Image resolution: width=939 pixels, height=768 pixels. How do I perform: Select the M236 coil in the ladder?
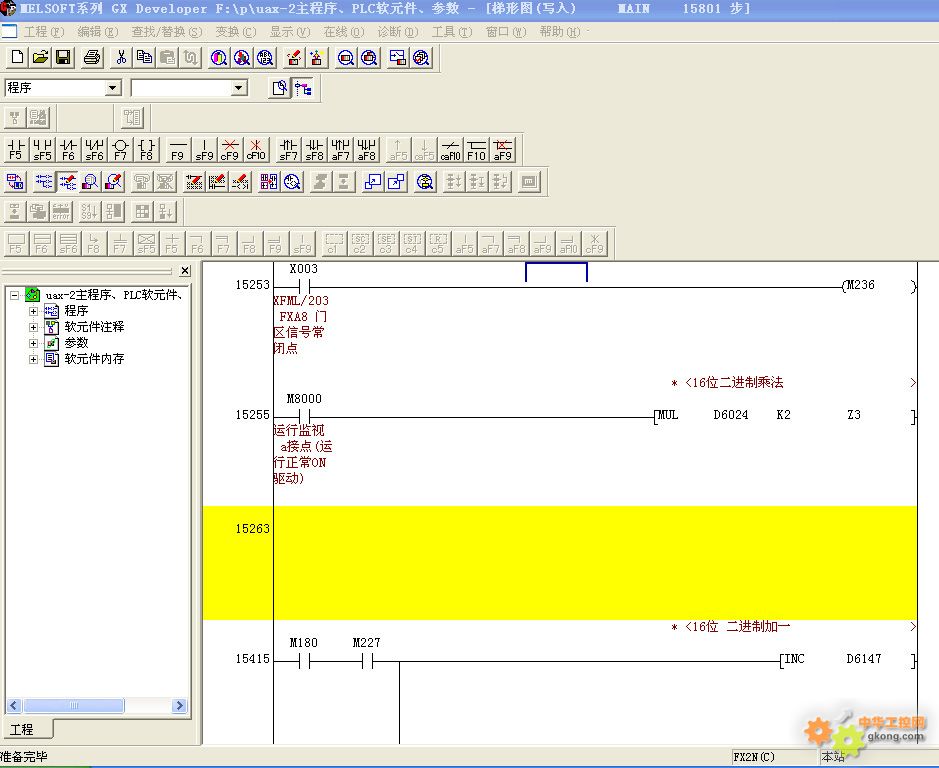(878, 285)
